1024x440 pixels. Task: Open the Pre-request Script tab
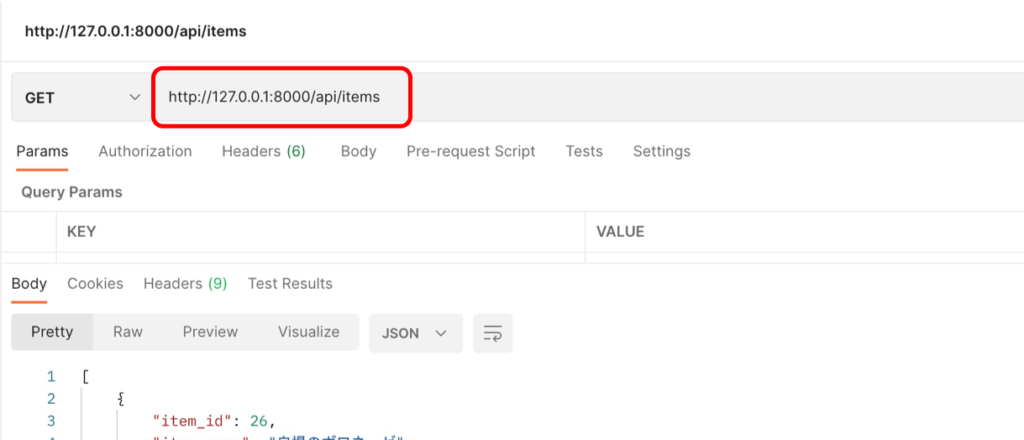coord(470,151)
